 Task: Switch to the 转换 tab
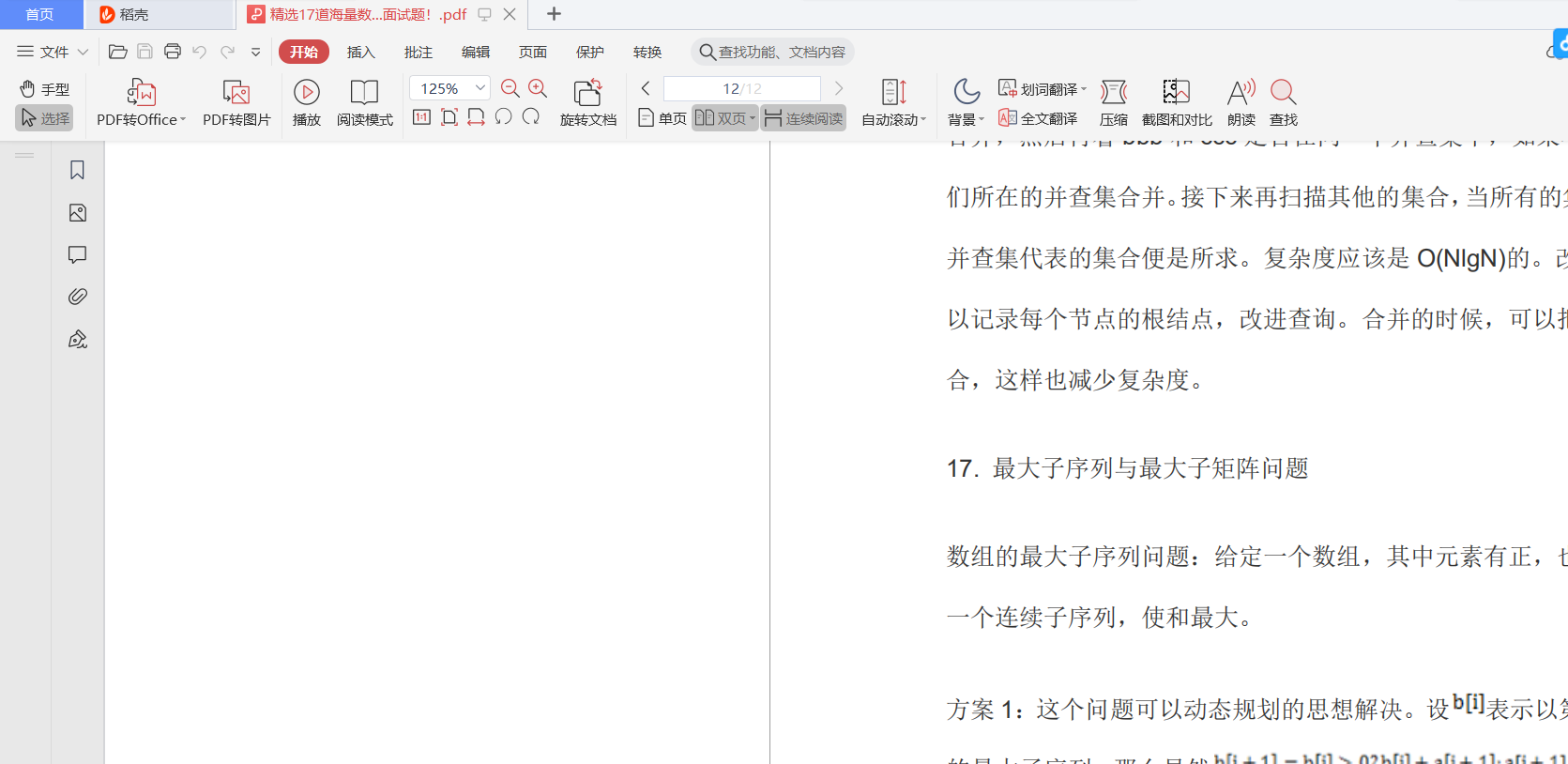tap(647, 52)
